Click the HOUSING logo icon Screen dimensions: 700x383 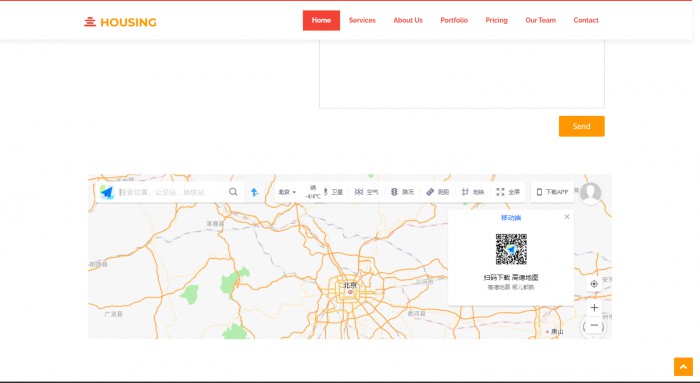click(x=90, y=22)
